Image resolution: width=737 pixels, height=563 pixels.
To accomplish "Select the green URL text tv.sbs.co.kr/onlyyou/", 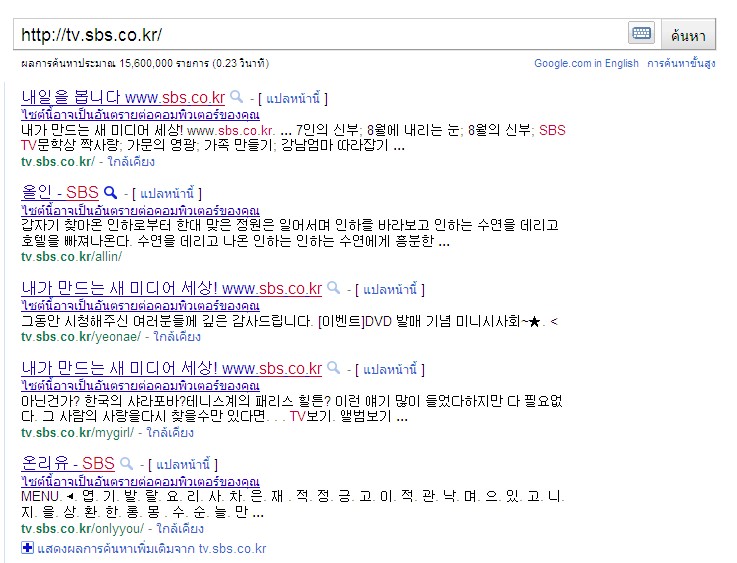I will coord(82,529).
